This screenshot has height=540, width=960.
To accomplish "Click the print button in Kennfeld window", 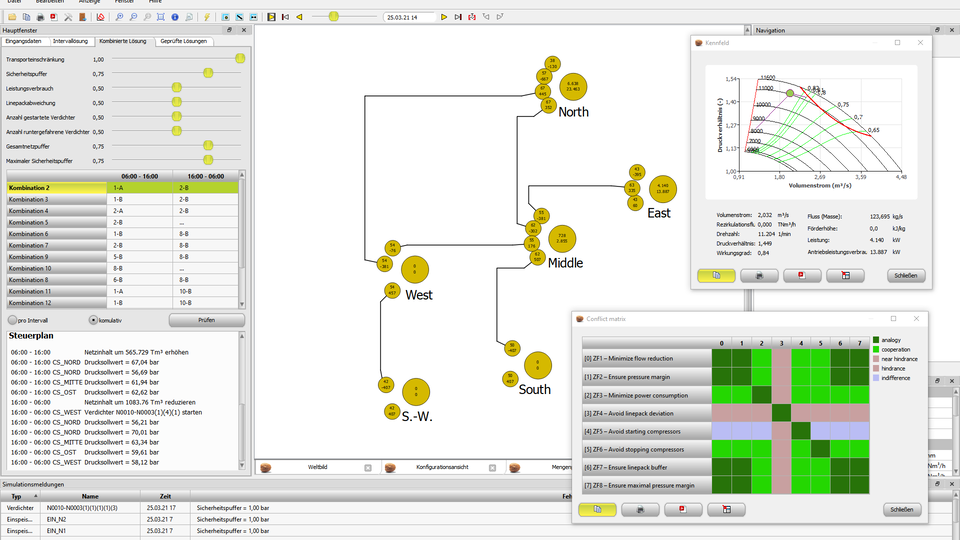I will [759, 276].
